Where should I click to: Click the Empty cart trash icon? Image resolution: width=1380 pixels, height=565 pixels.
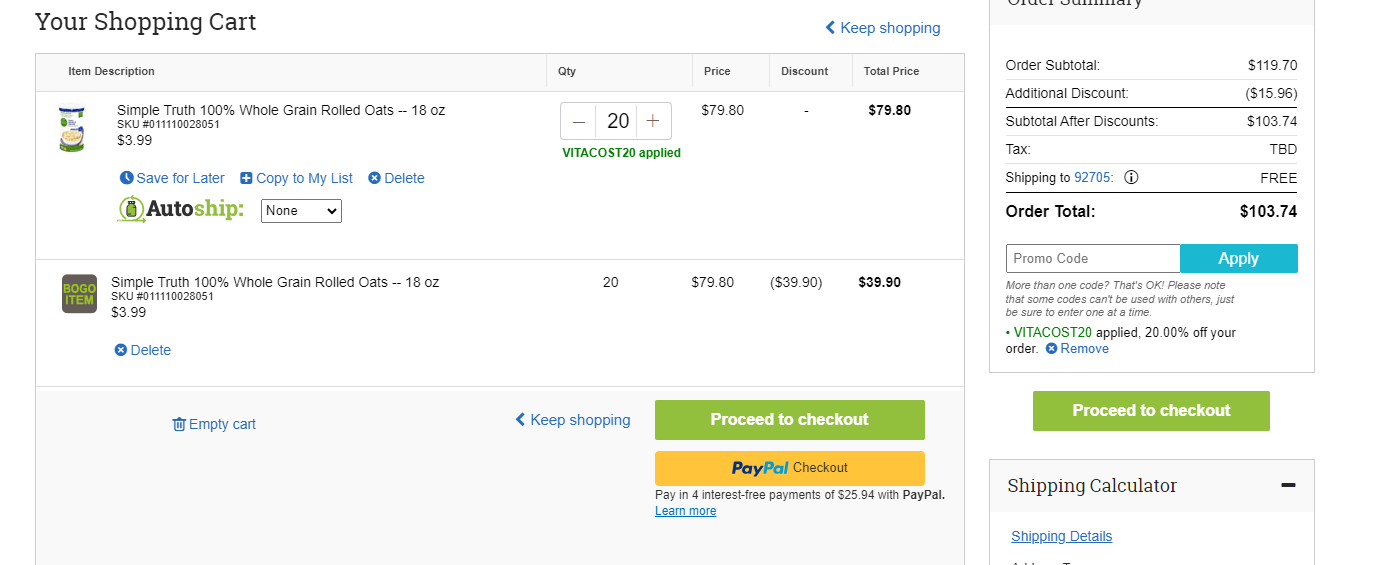[179, 424]
